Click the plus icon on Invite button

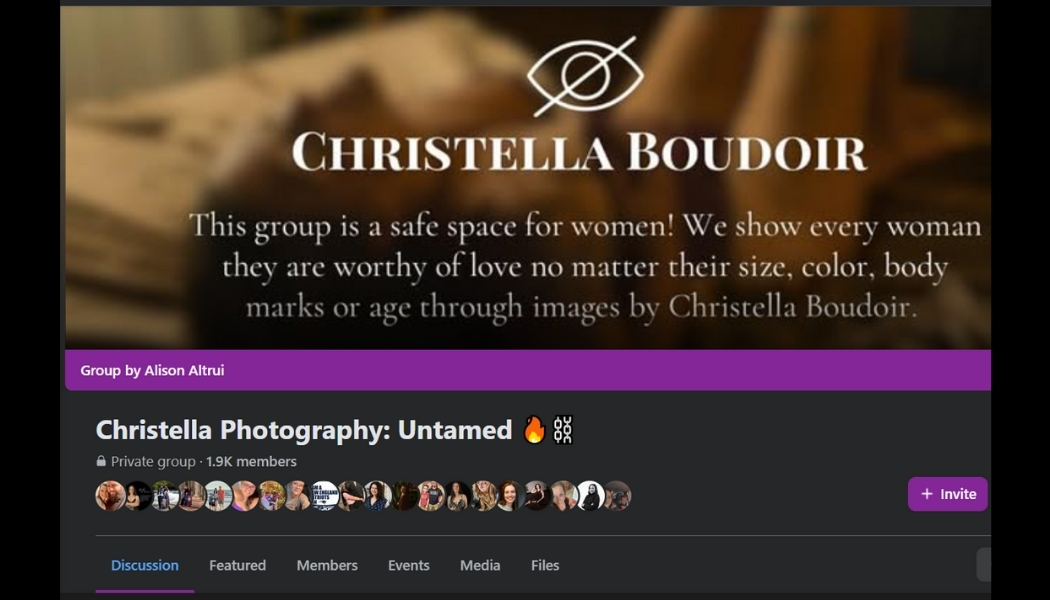927,494
